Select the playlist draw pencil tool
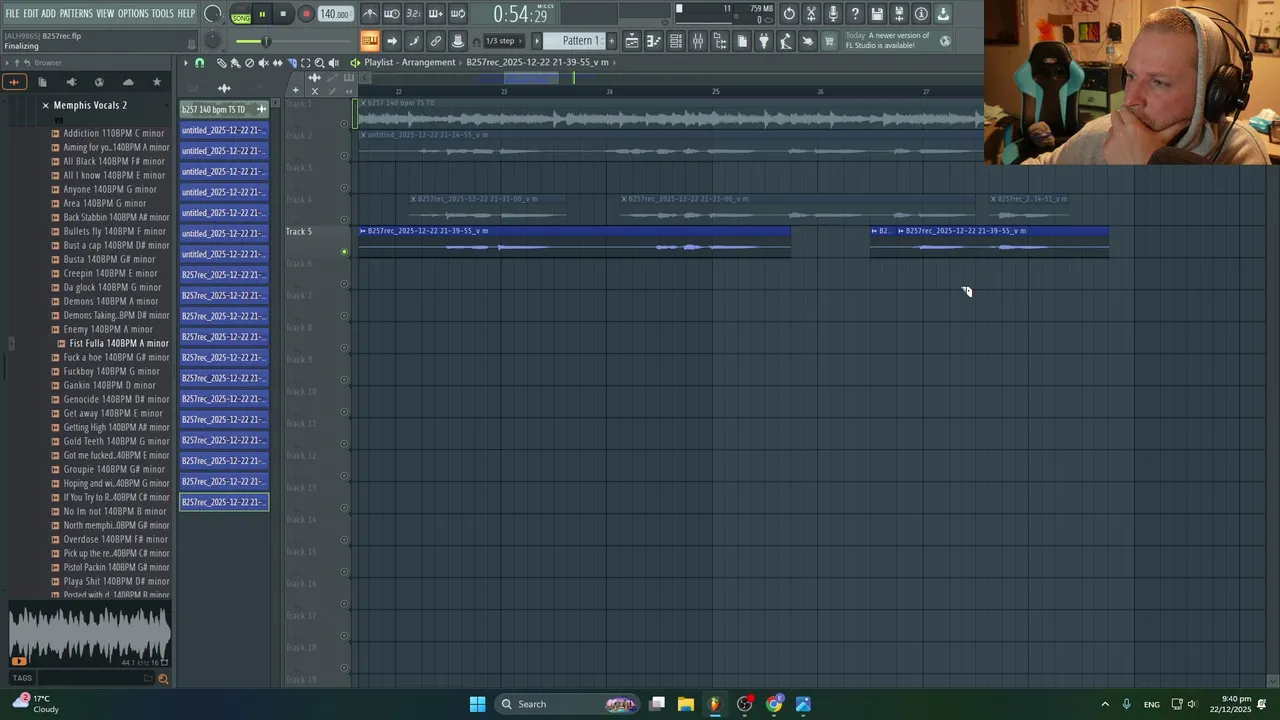Image resolution: width=1280 pixels, height=720 pixels. [221, 63]
